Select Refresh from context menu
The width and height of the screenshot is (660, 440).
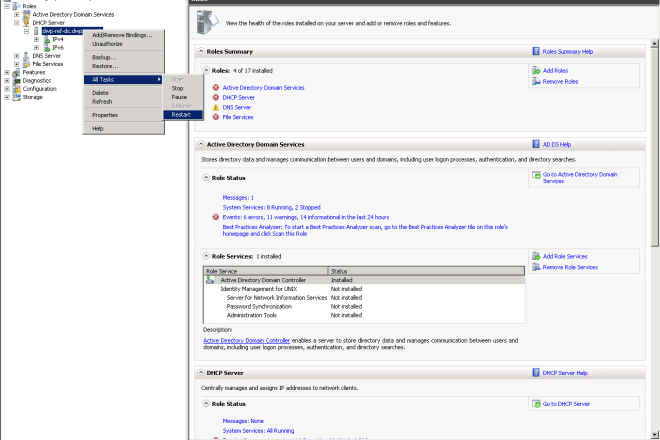point(123,101)
